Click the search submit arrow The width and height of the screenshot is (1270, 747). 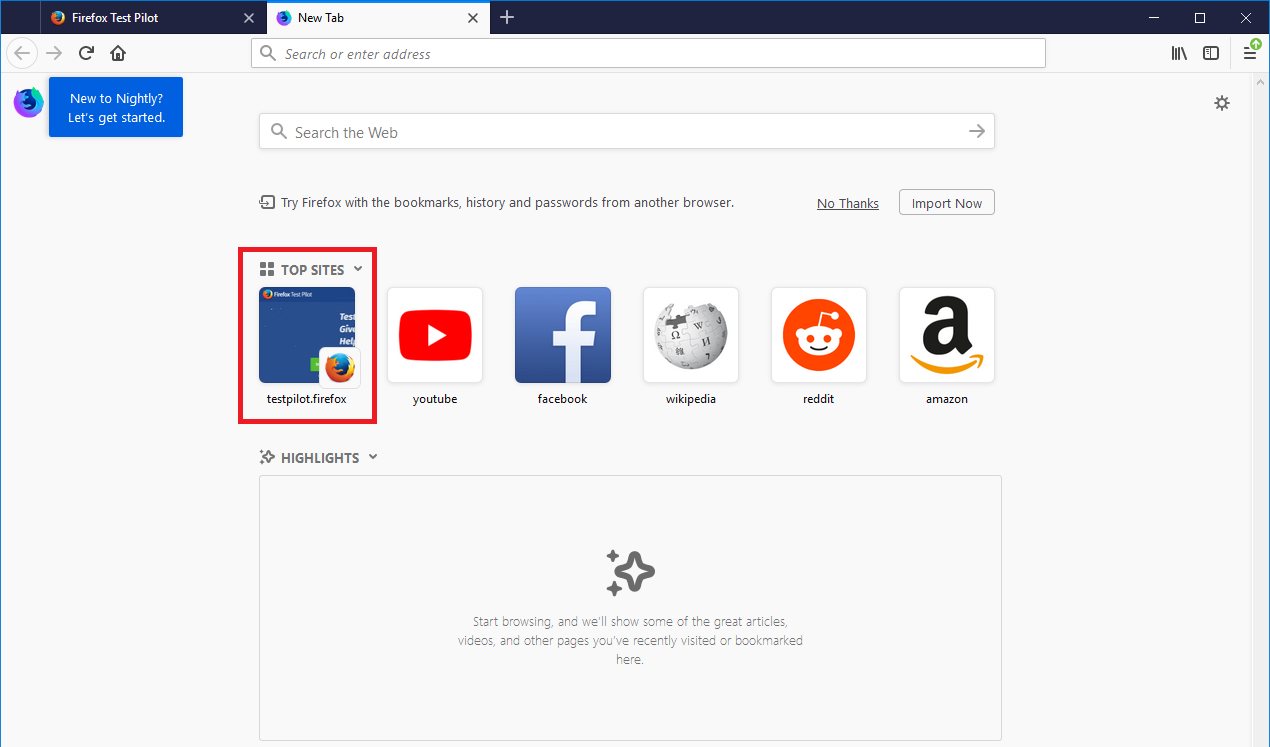pos(976,131)
